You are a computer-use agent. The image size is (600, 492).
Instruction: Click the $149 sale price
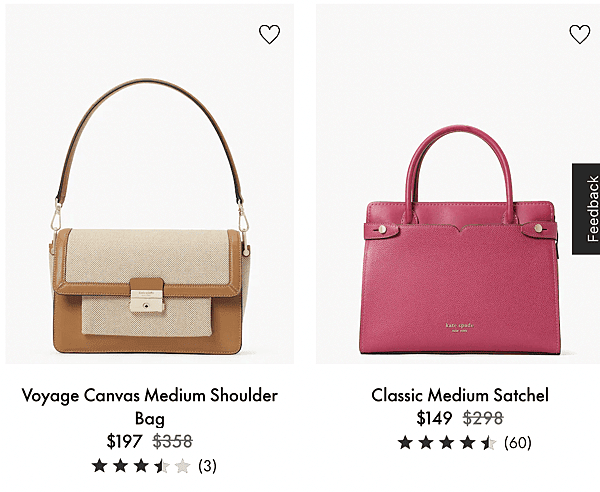[434, 418]
